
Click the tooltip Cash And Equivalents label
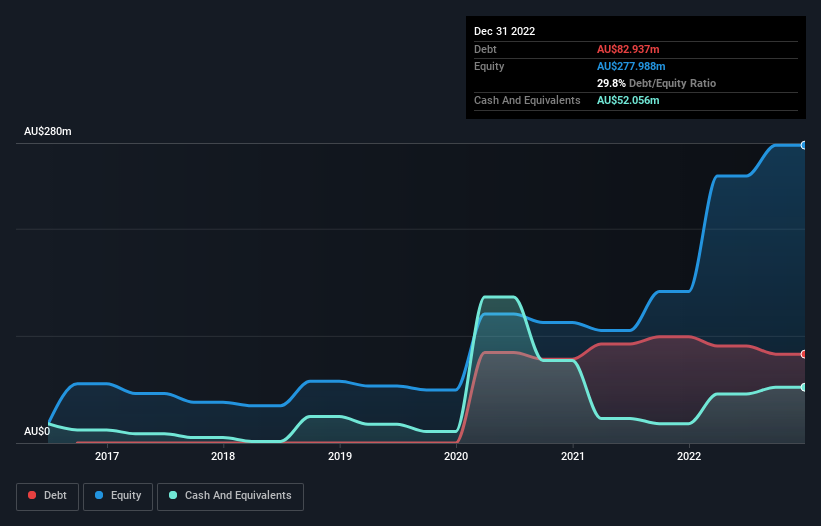click(x=527, y=100)
